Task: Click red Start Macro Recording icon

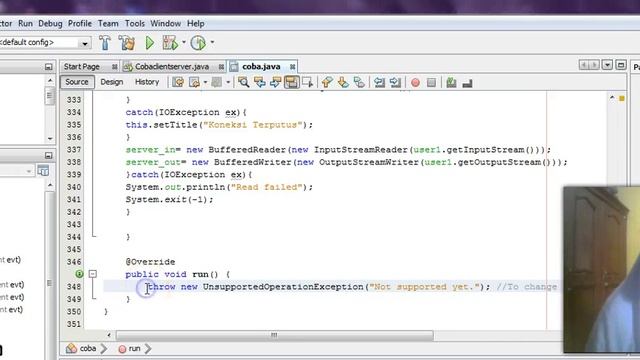Action: click(416, 83)
